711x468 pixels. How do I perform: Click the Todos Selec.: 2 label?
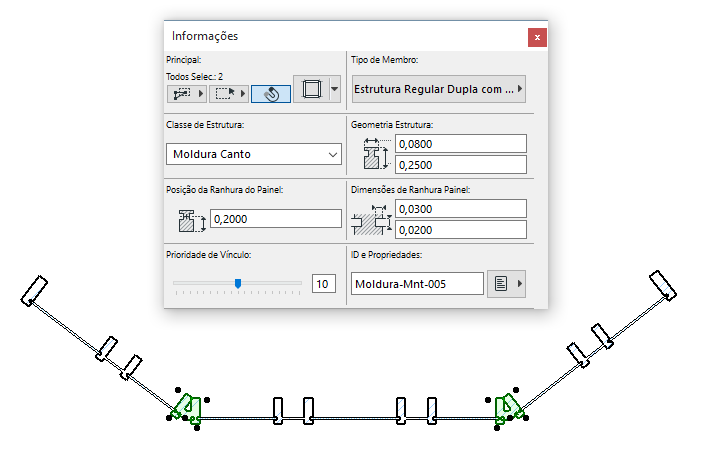[x=195, y=77]
